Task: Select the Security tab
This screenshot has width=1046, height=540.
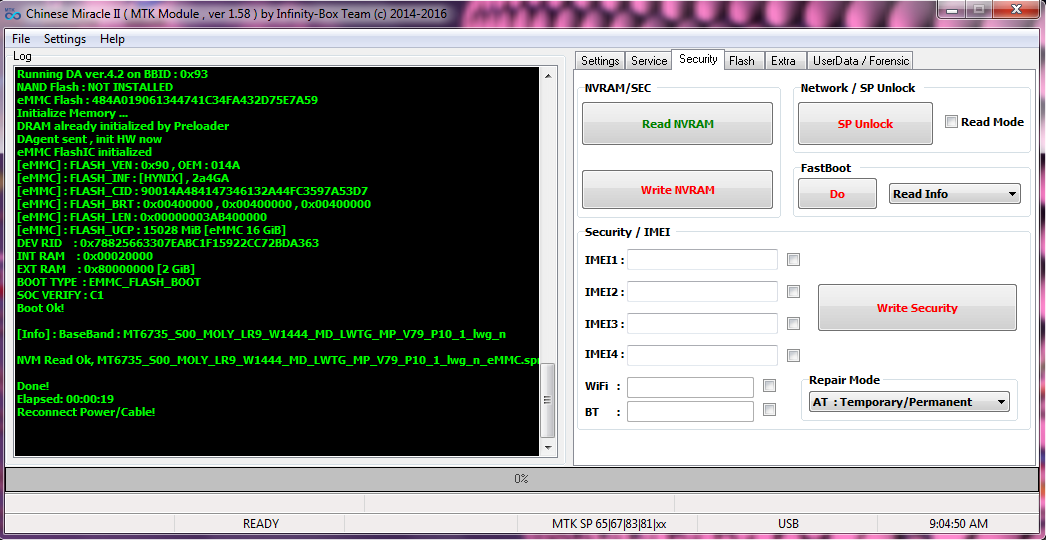Action: tap(698, 59)
